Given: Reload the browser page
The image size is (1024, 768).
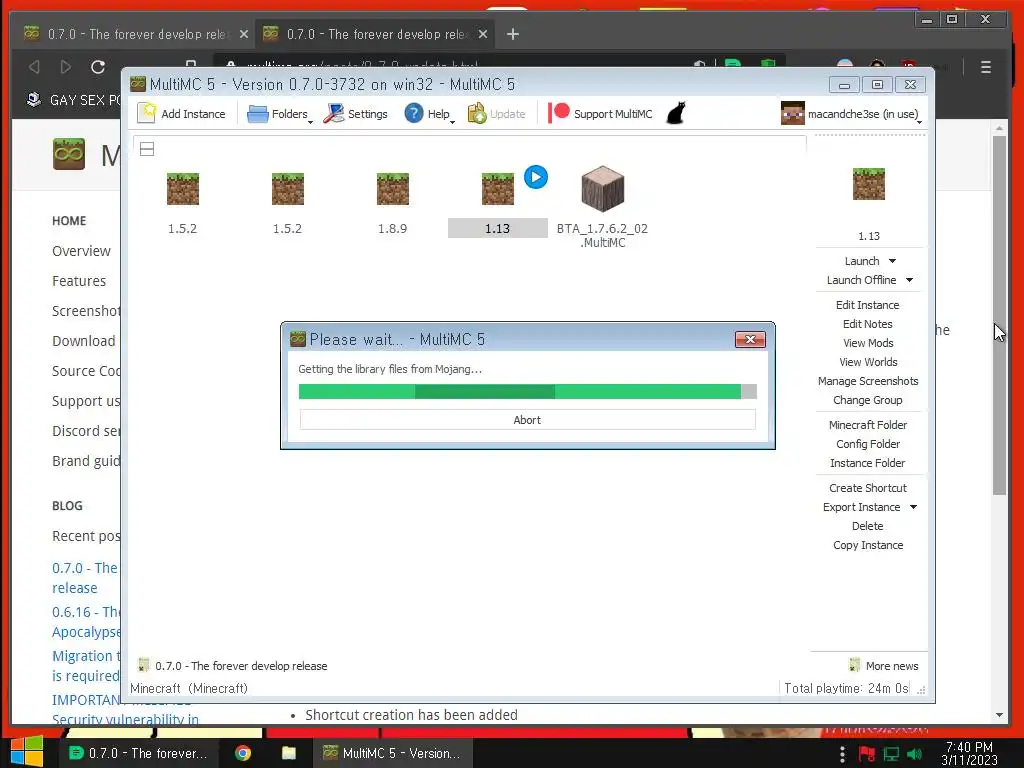Looking at the screenshot, I should click(98, 67).
